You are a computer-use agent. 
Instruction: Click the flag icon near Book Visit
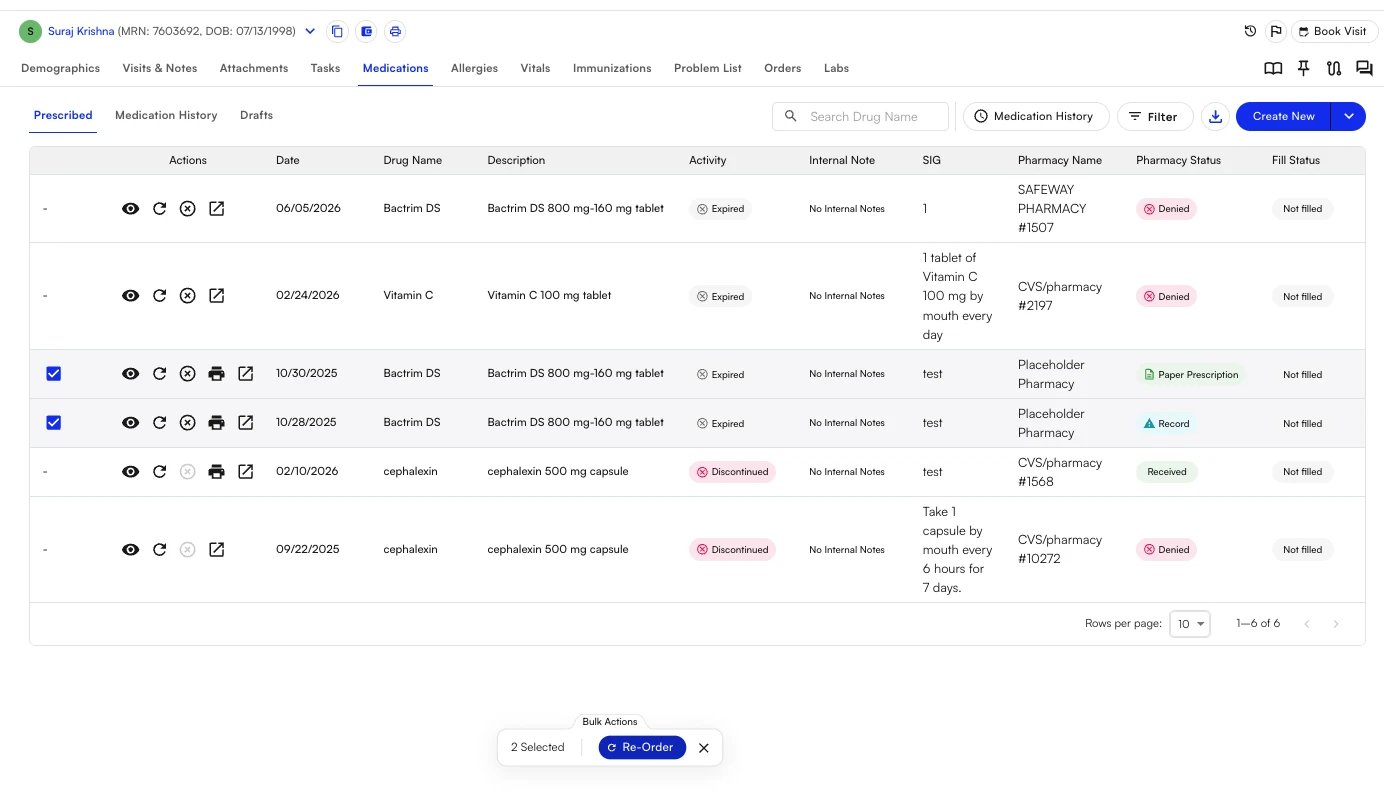point(1276,31)
